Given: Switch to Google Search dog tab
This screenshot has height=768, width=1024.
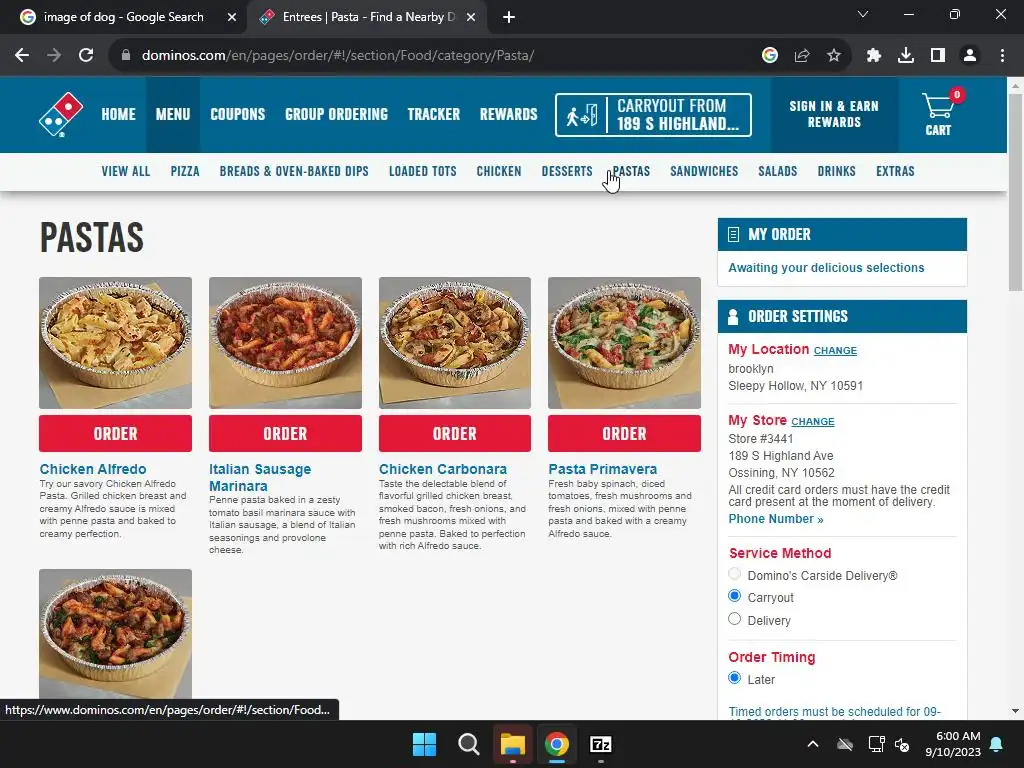Looking at the screenshot, I should coord(123,17).
